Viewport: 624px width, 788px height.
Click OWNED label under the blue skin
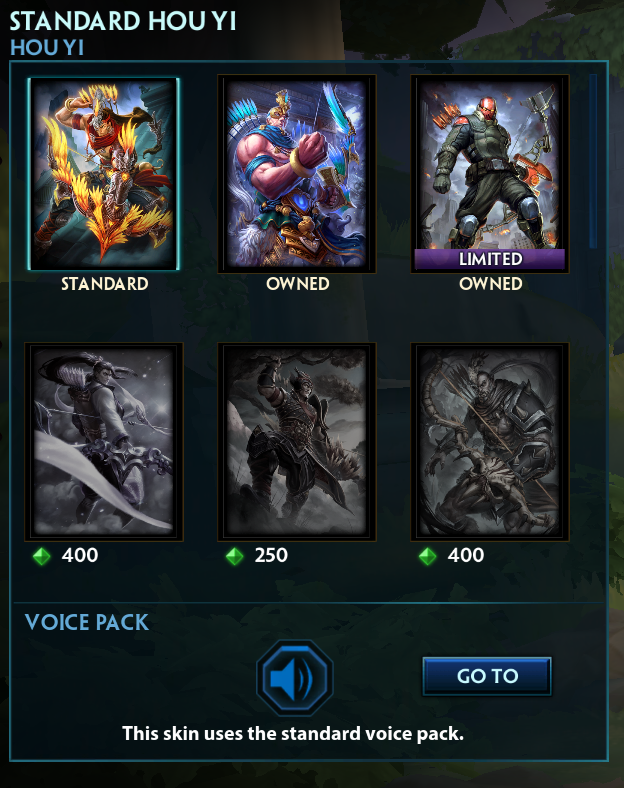tap(297, 284)
